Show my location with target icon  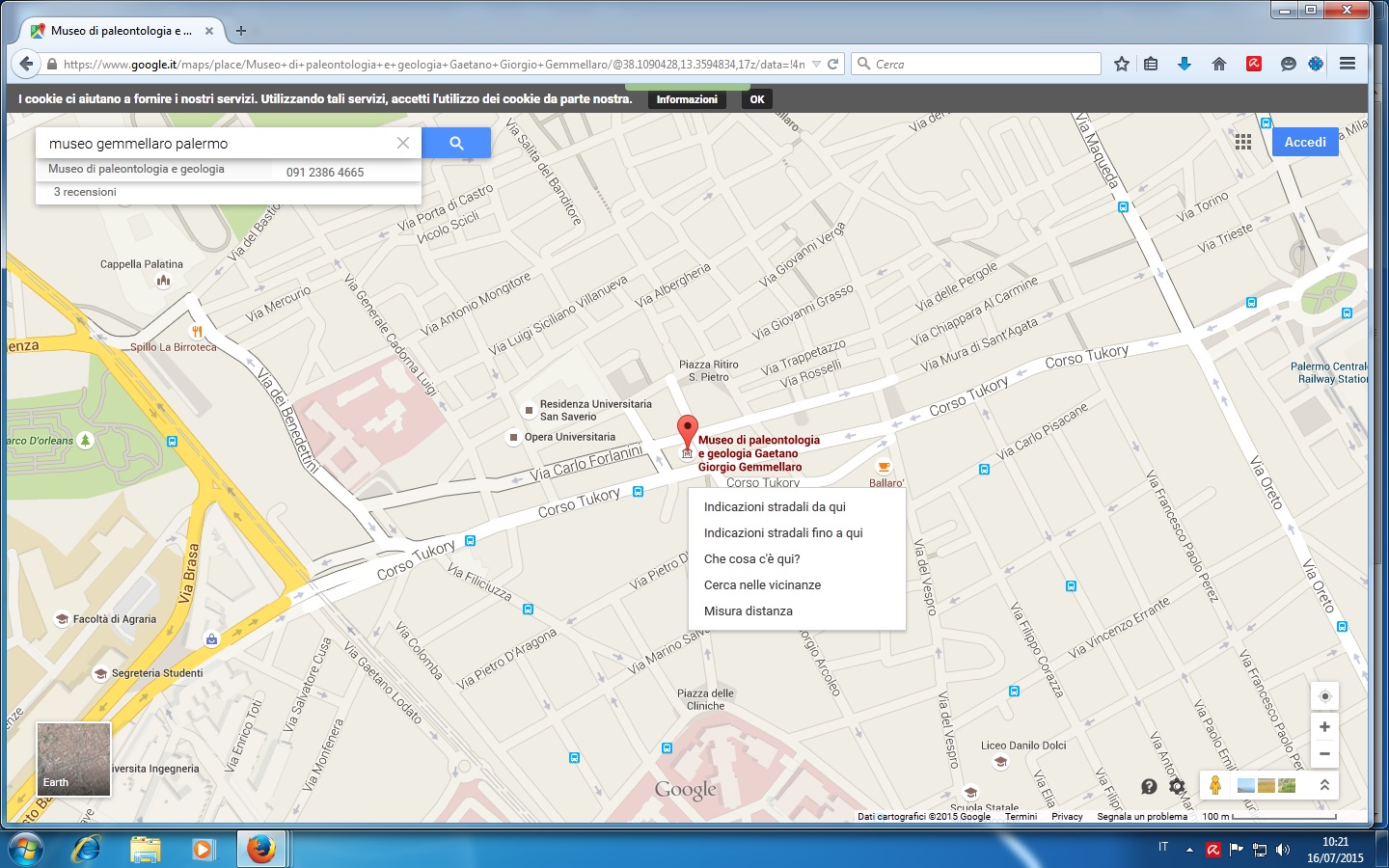click(1324, 696)
